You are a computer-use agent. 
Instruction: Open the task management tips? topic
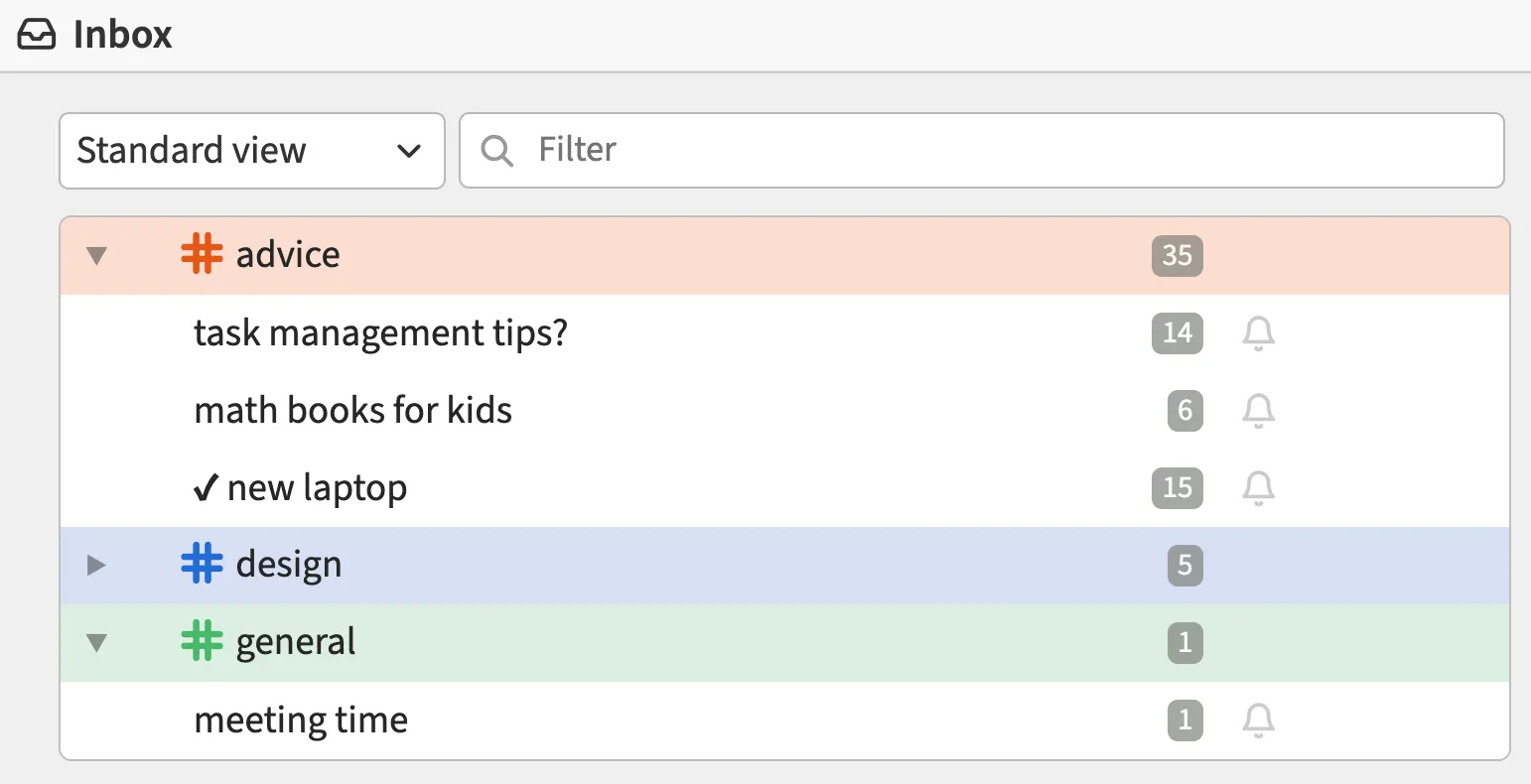coord(380,332)
